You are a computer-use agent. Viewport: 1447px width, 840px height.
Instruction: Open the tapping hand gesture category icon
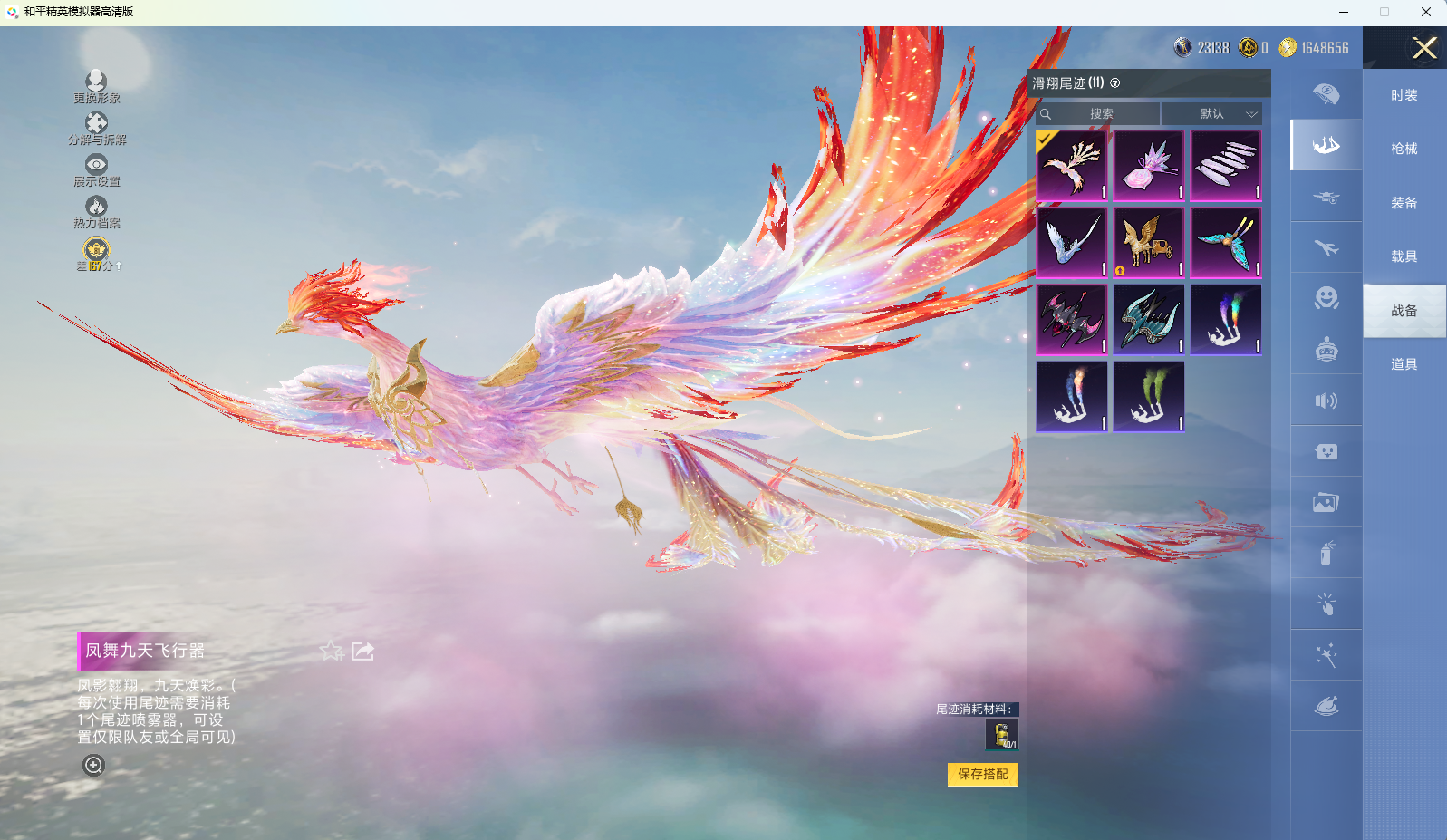tap(1326, 603)
